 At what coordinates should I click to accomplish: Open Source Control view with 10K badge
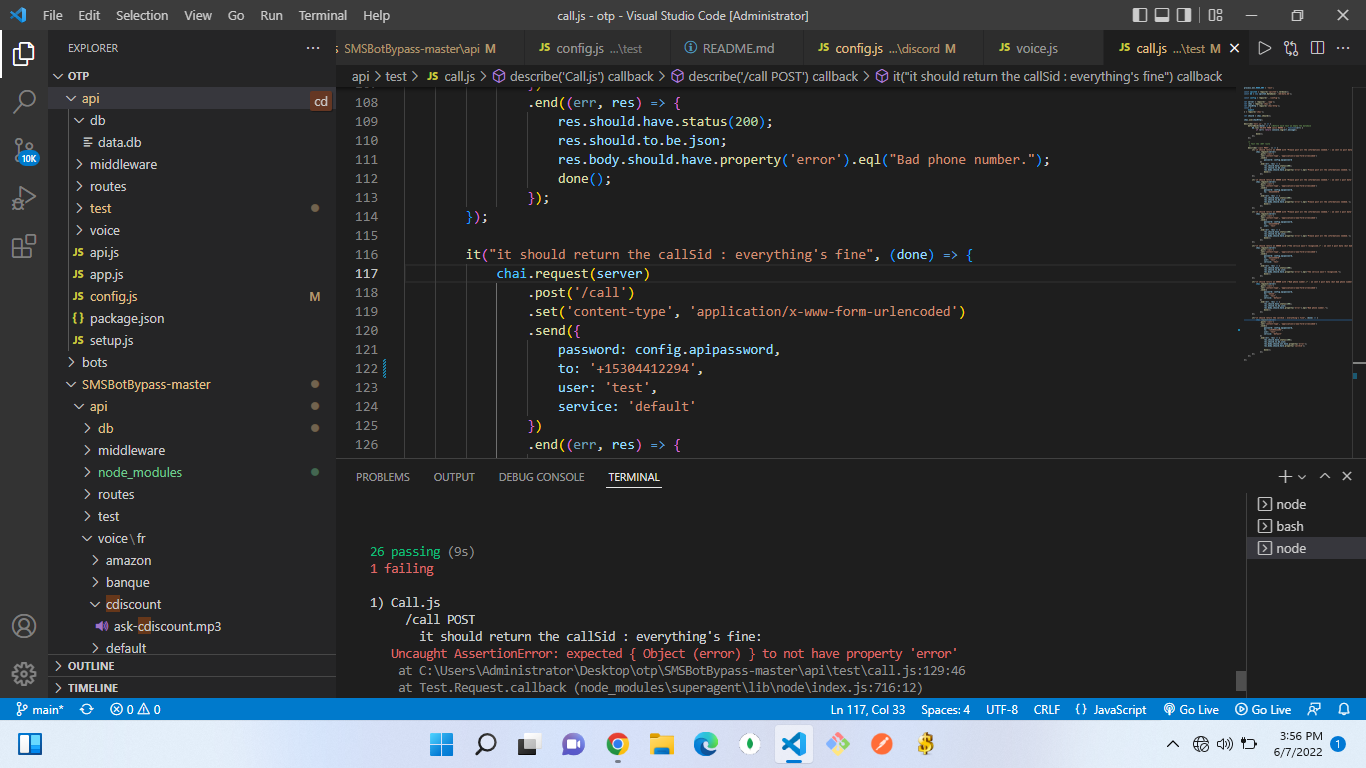tap(24, 151)
